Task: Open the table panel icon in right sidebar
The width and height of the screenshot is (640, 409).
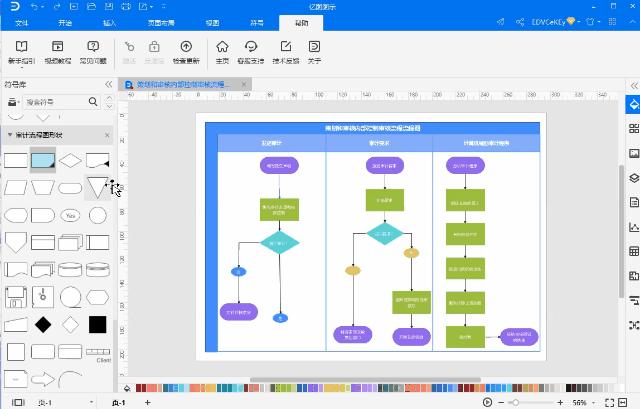Action: pyautogui.click(x=633, y=251)
